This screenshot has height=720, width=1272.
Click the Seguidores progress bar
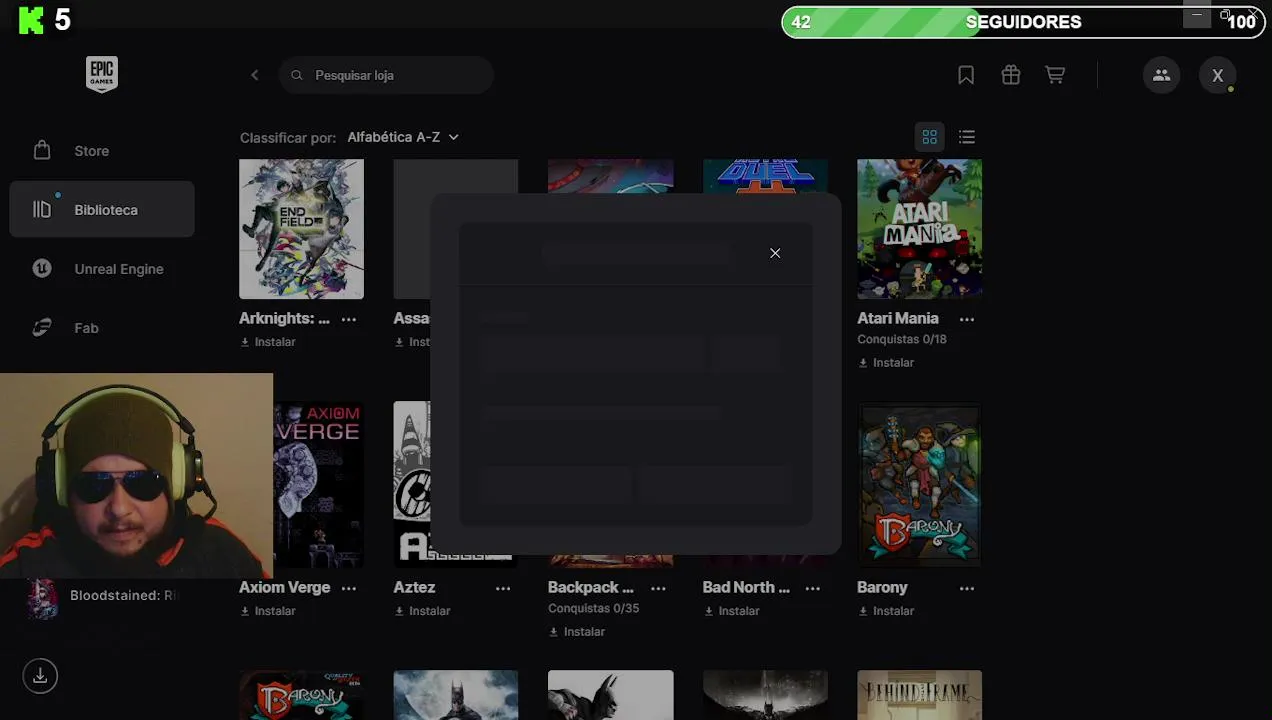1022,22
